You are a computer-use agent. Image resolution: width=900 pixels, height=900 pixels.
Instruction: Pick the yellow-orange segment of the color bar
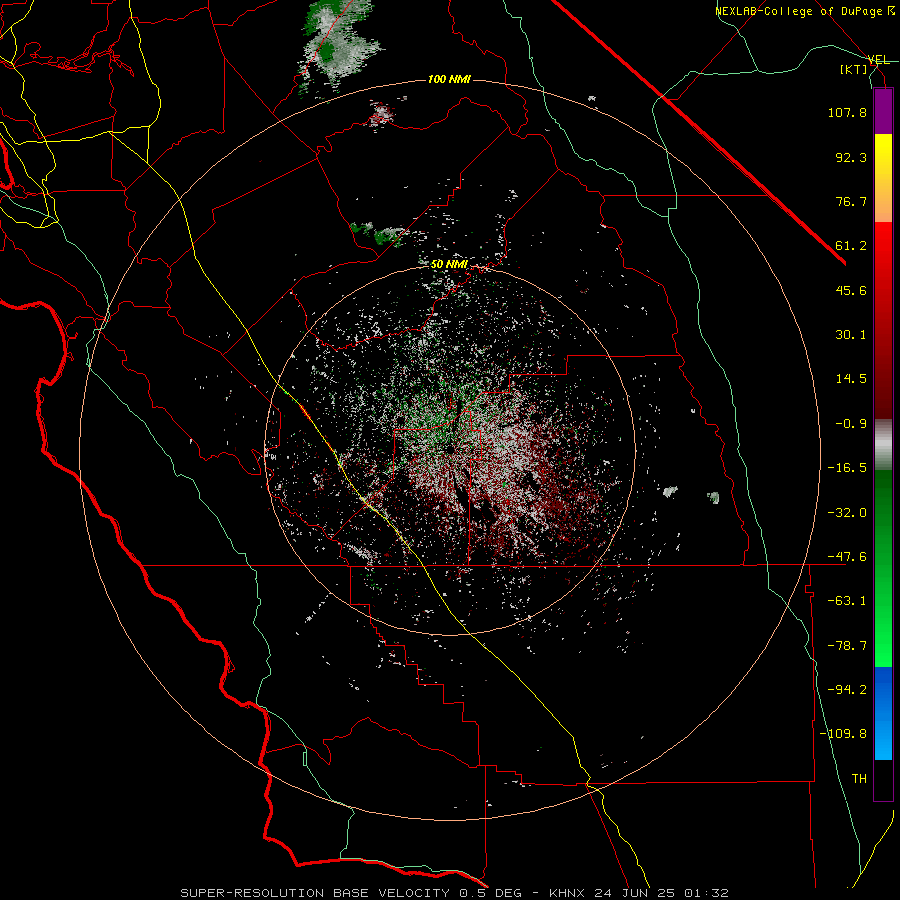(x=883, y=178)
